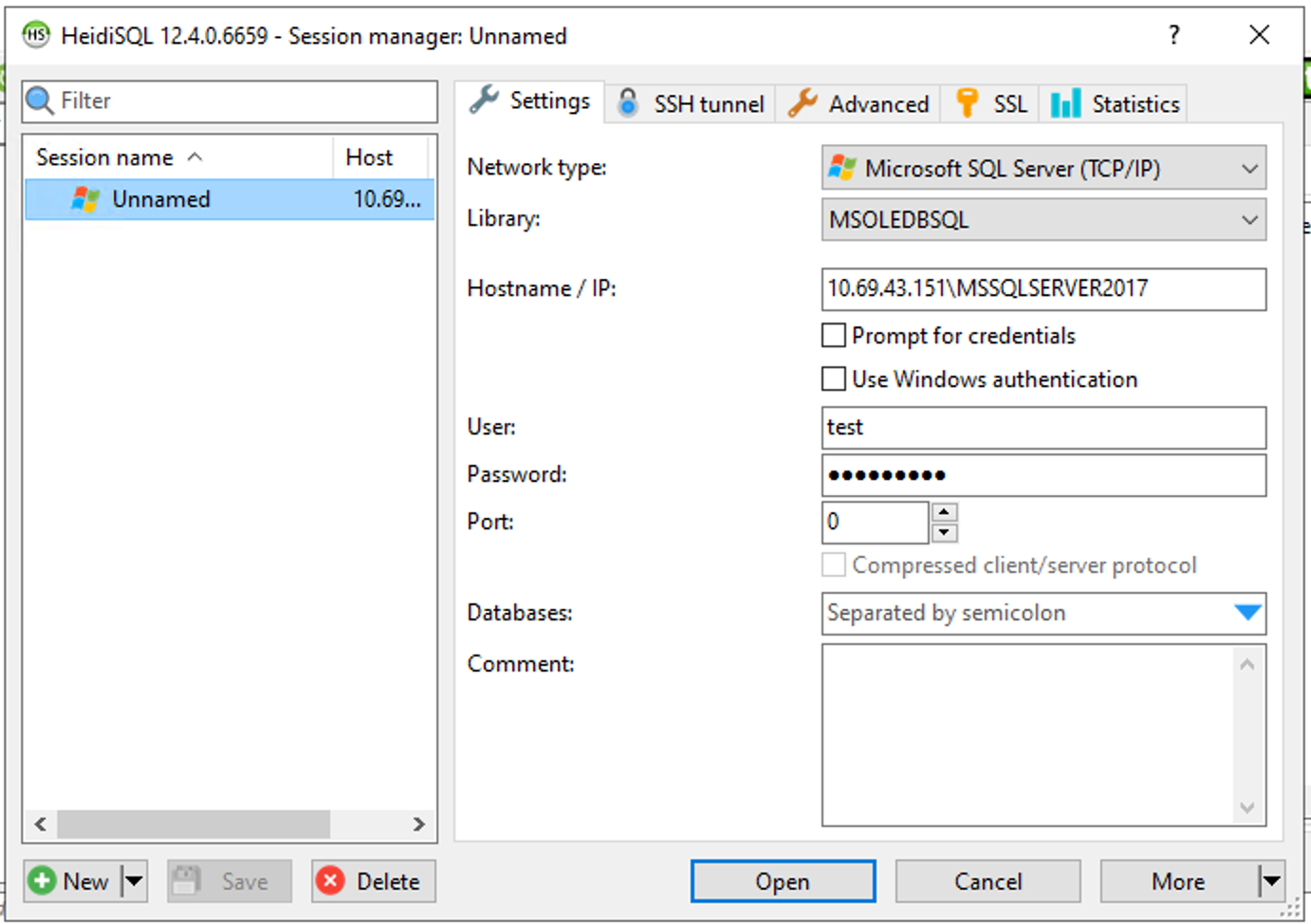Click the session list horizontal scrollbar
The width and height of the screenshot is (1311, 924).
click(193, 823)
